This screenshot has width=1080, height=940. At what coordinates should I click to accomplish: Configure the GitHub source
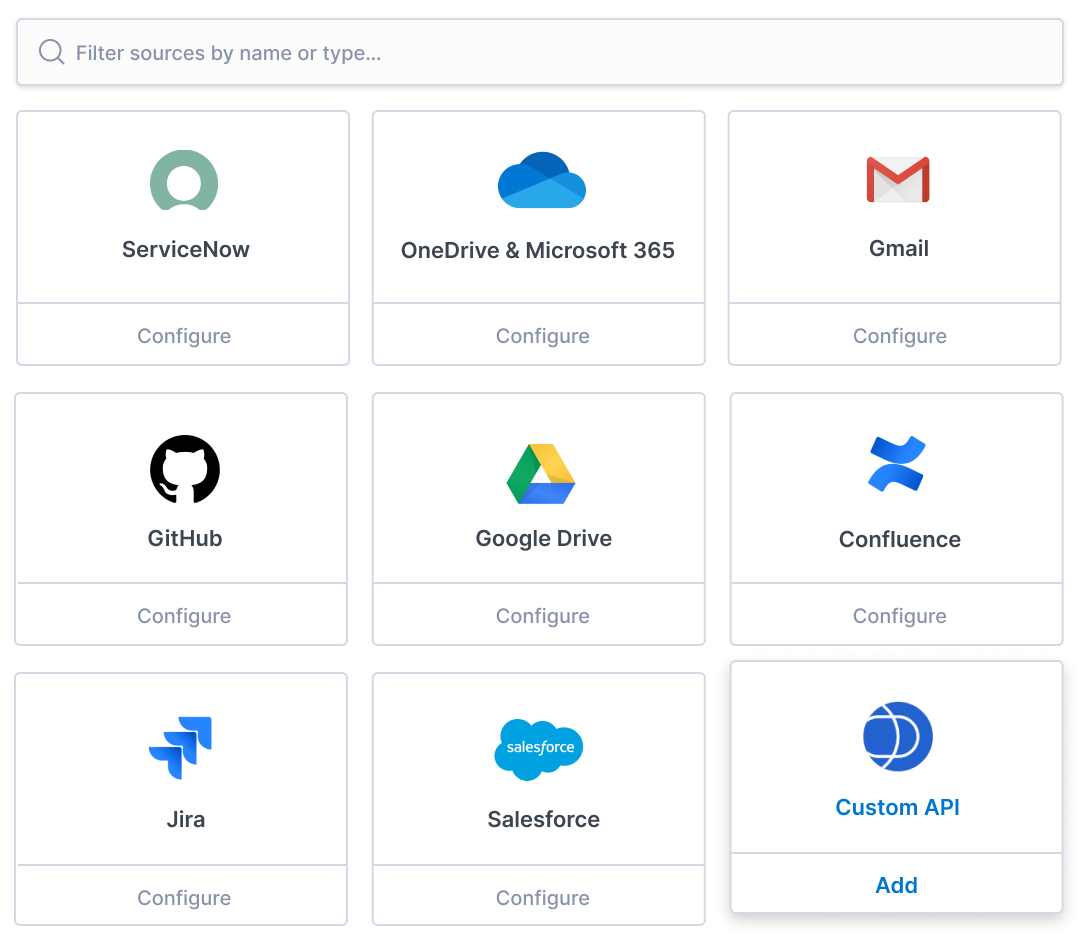coord(183,615)
